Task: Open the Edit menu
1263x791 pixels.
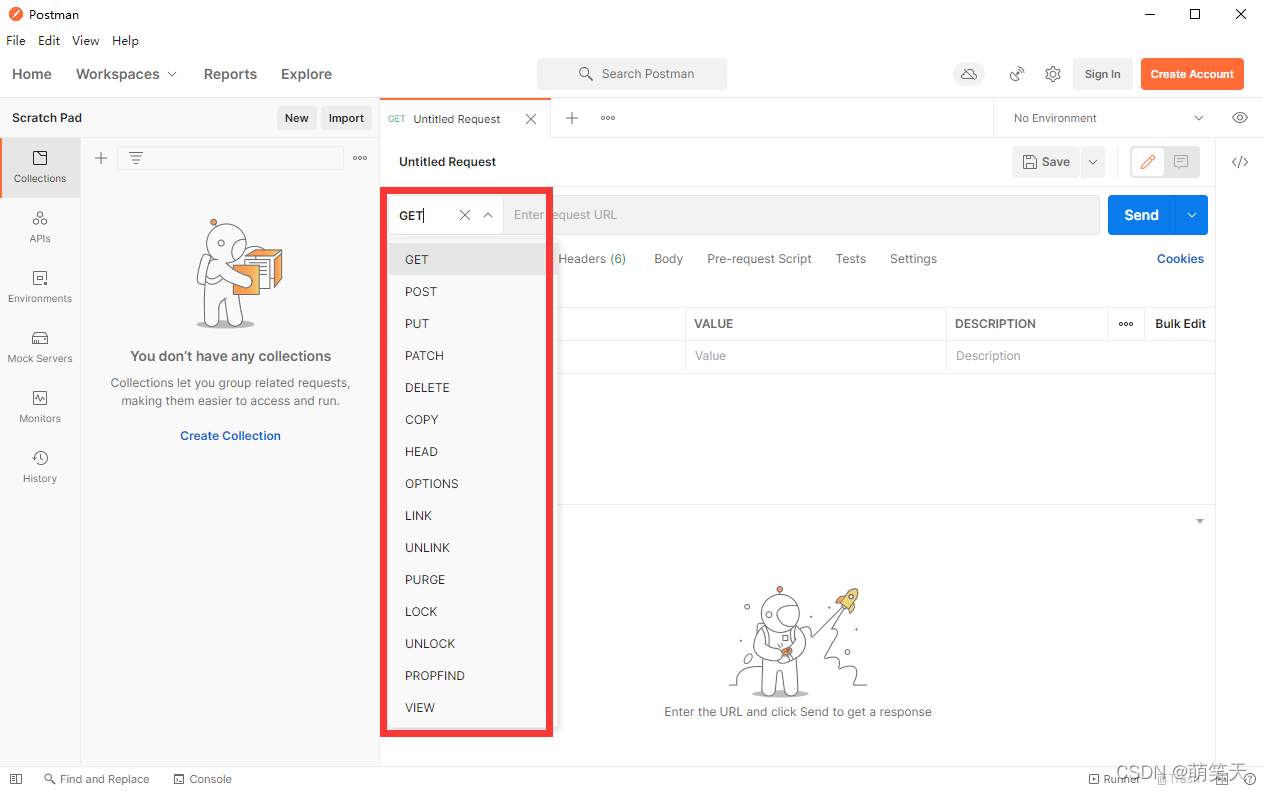Action: (49, 41)
